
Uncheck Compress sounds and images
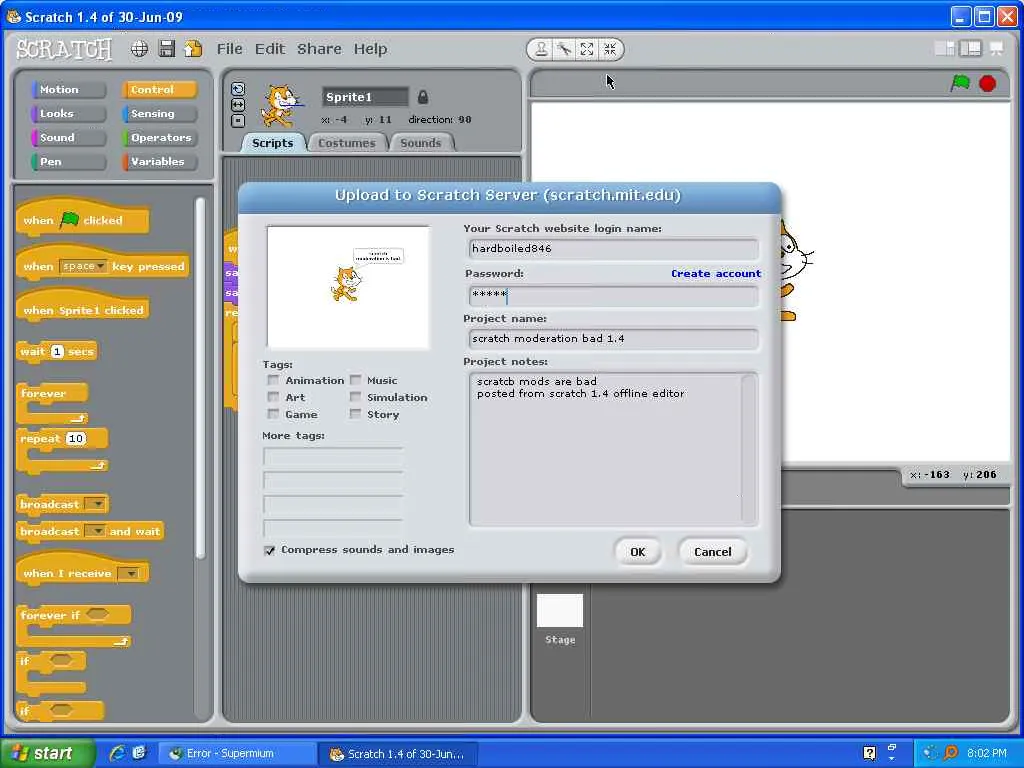tap(270, 550)
